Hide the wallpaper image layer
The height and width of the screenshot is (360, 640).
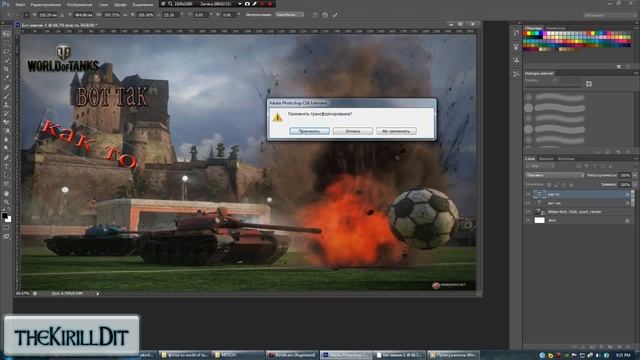528,212
